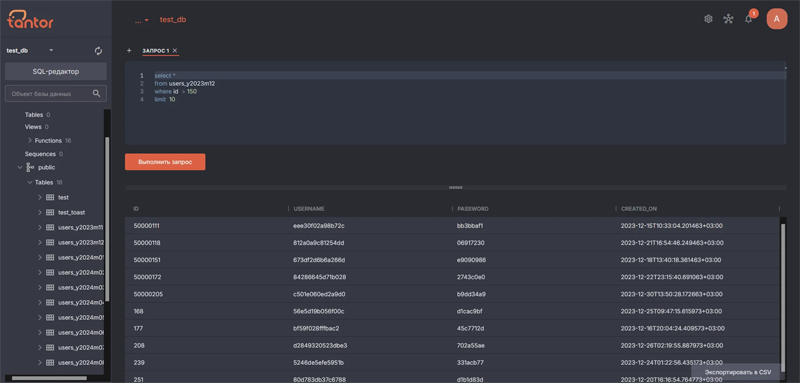Click the ID cell 50000118
This screenshot has height=383, width=800.
pos(146,243)
